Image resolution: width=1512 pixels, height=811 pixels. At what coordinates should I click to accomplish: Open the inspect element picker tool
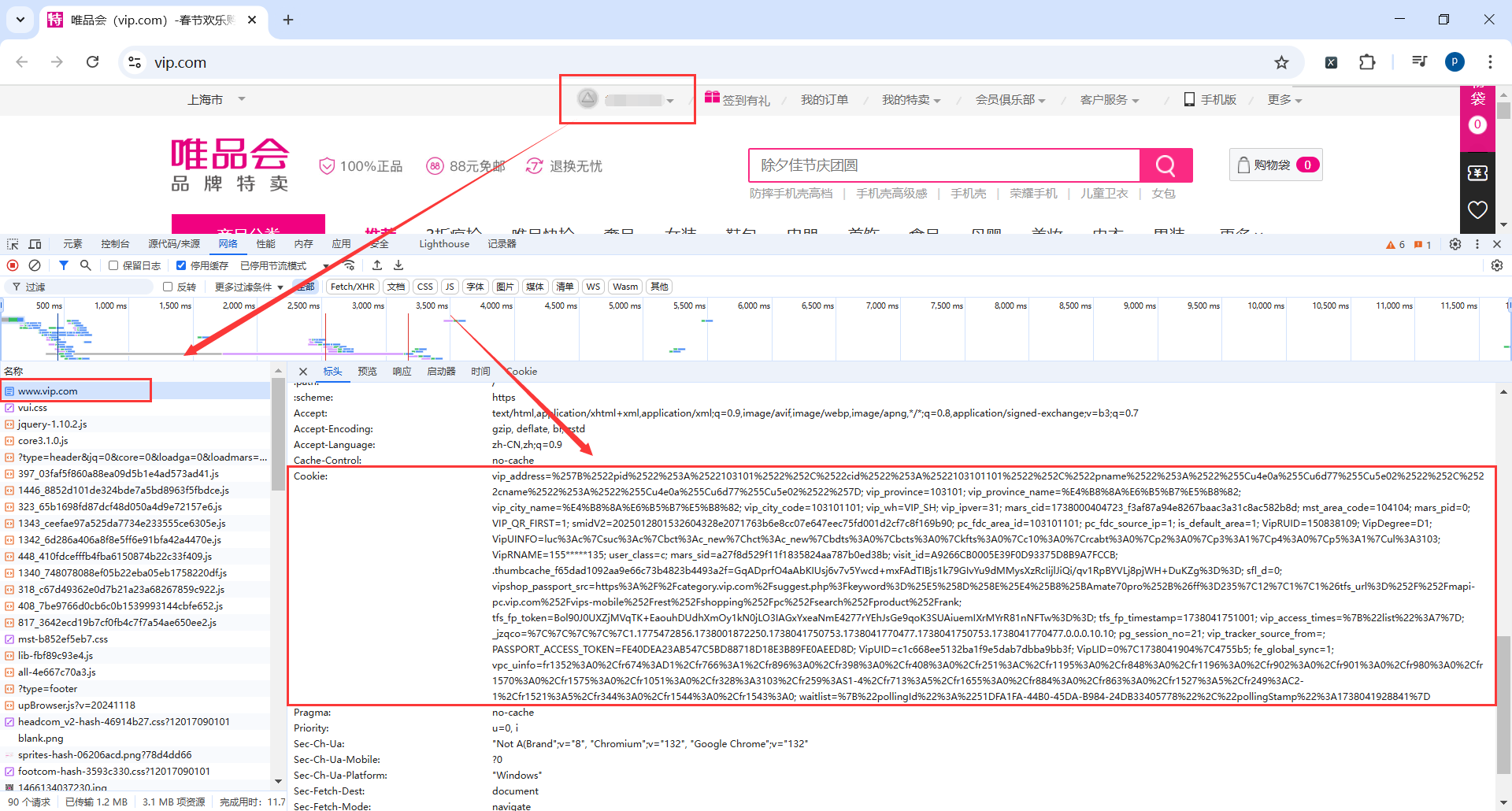(13, 244)
